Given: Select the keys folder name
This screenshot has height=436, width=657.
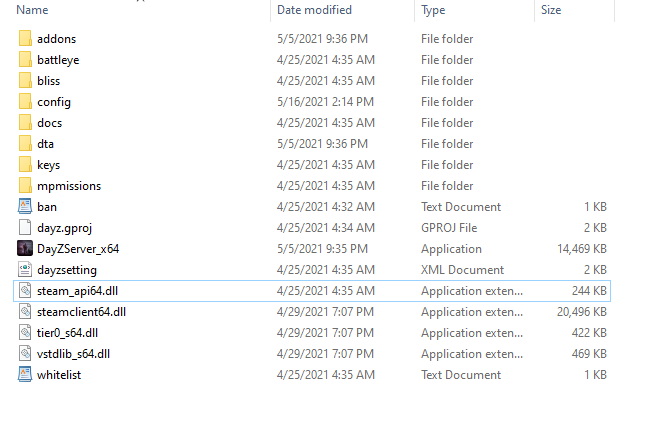Looking at the screenshot, I should 49,165.
